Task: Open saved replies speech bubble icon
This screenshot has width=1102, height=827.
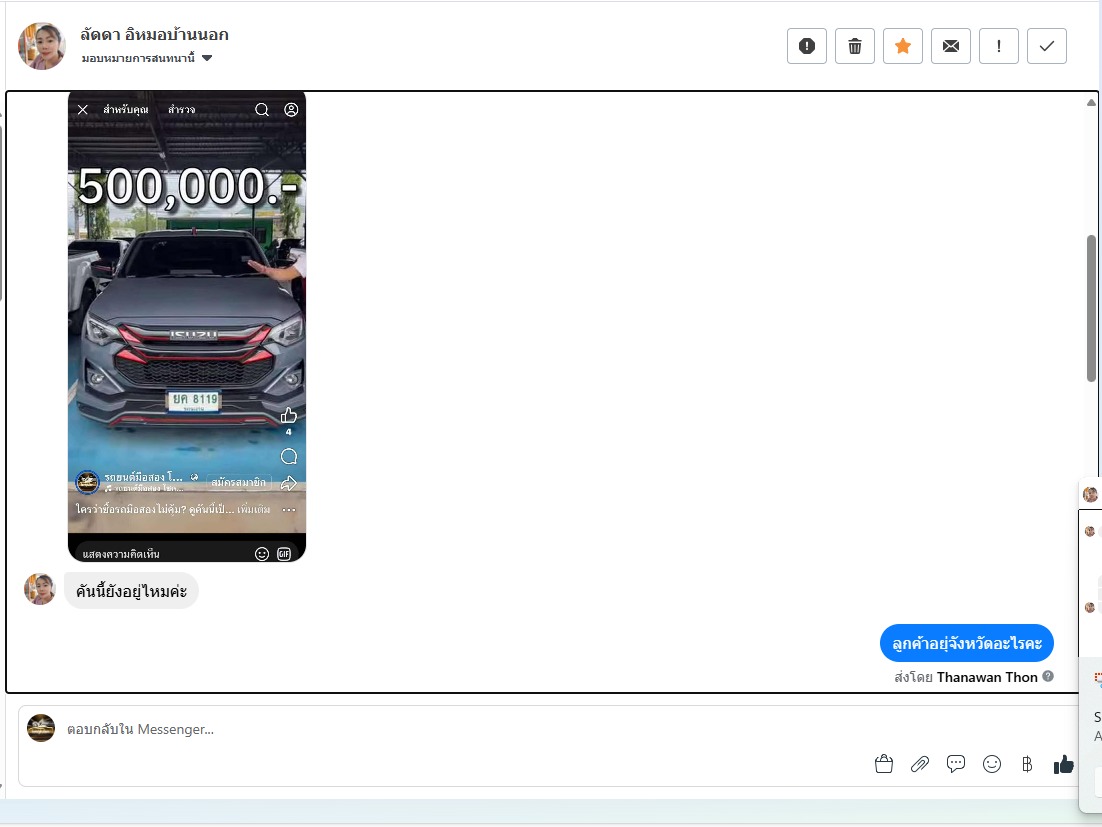Action: (x=956, y=764)
